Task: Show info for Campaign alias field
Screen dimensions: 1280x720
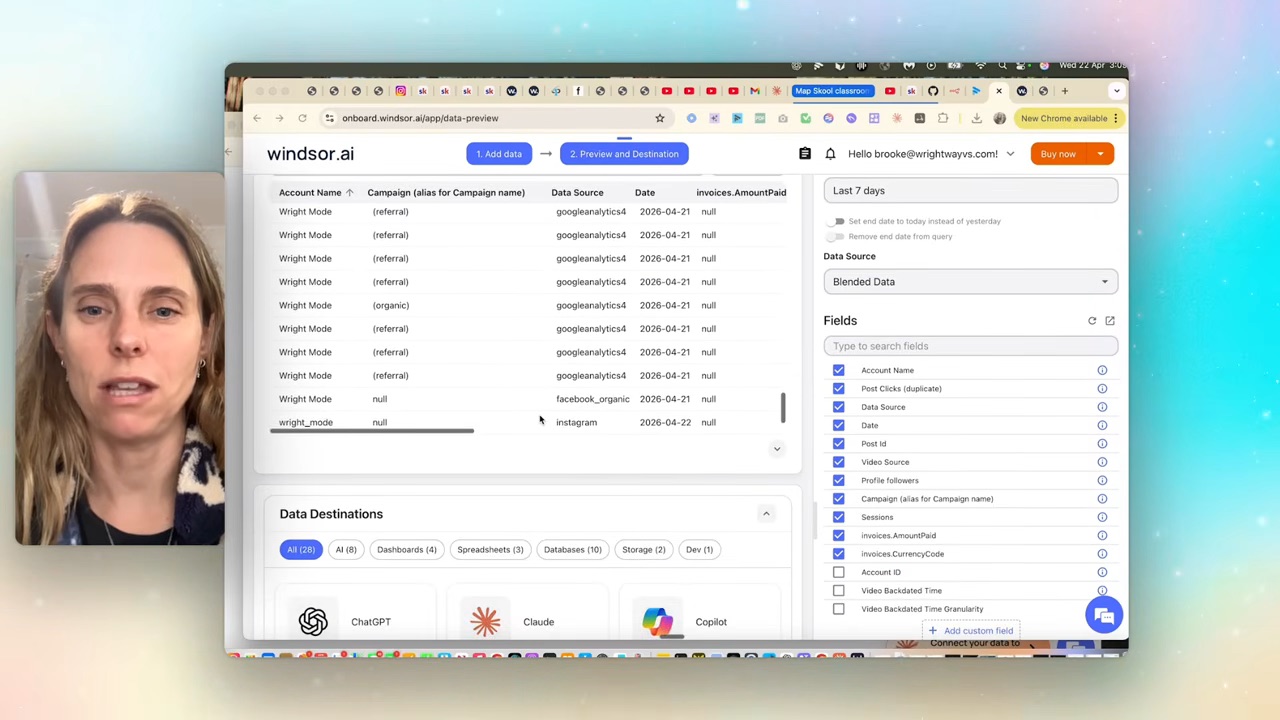Action: tap(1102, 499)
